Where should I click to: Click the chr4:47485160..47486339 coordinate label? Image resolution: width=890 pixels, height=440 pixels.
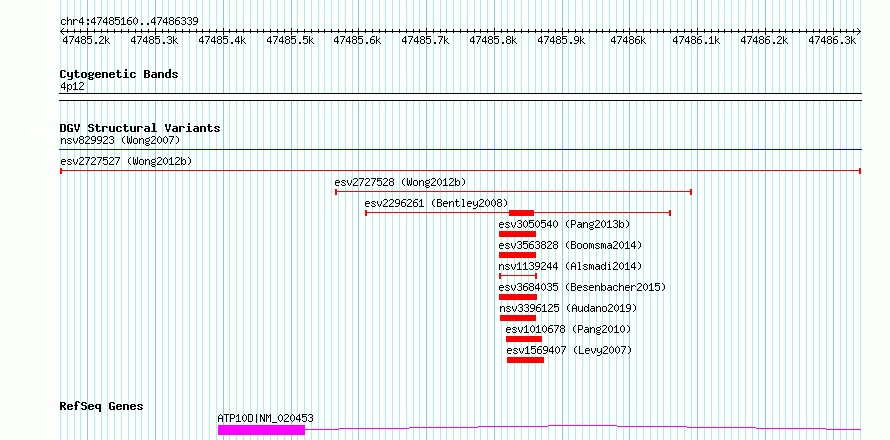pos(129,21)
